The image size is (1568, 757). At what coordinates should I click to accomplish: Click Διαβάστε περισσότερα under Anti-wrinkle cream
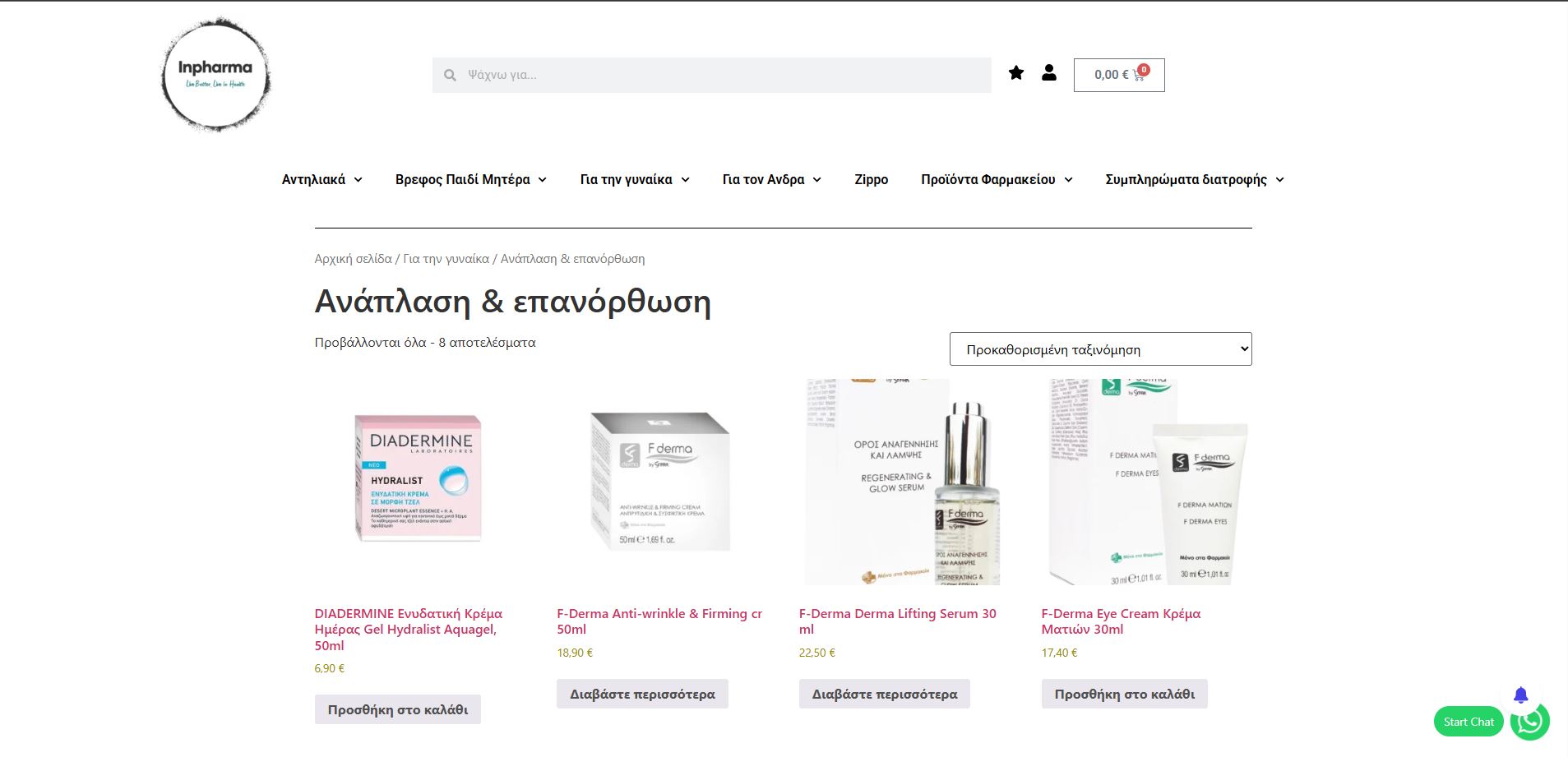point(642,694)
